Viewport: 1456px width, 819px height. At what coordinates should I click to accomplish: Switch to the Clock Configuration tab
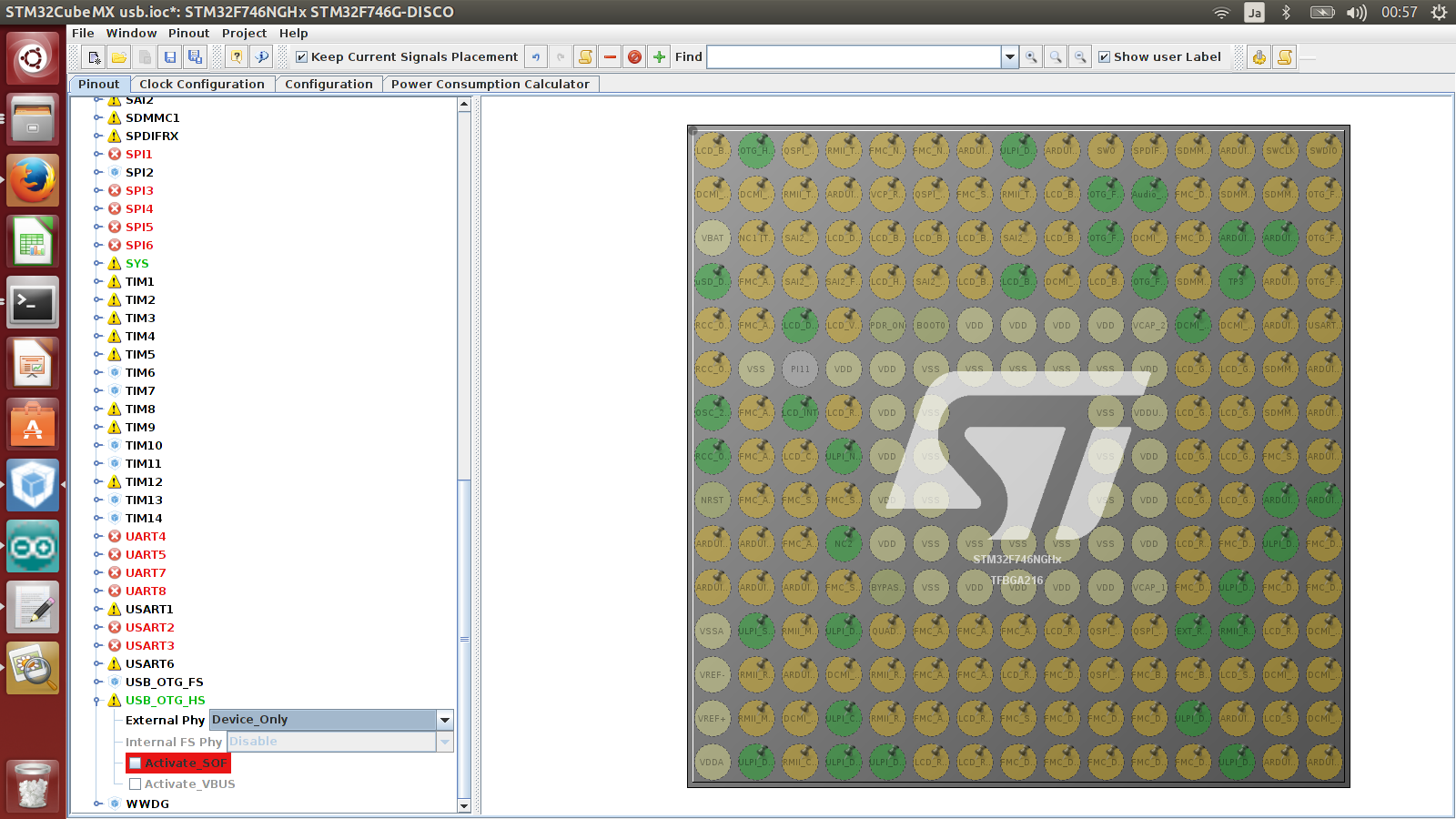coord(201,84)
